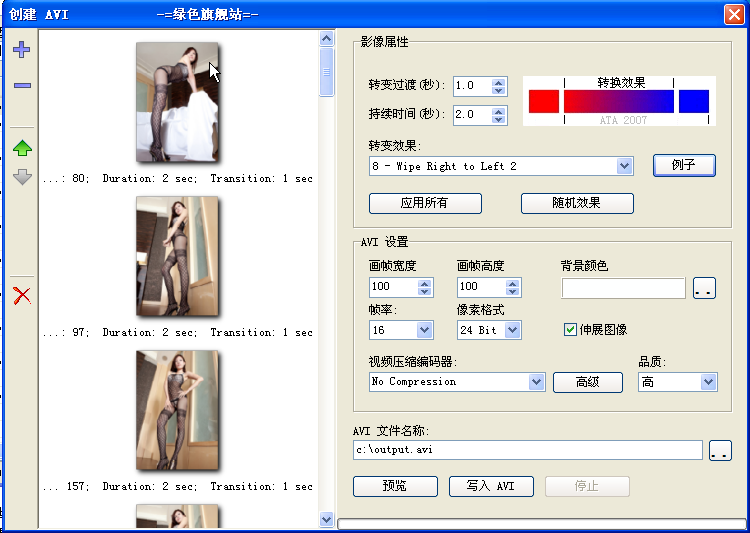The image size is (750, 533).
Task: Click the blue plus add-image icon
Action: pyautogui.click(x=22, y=49)
